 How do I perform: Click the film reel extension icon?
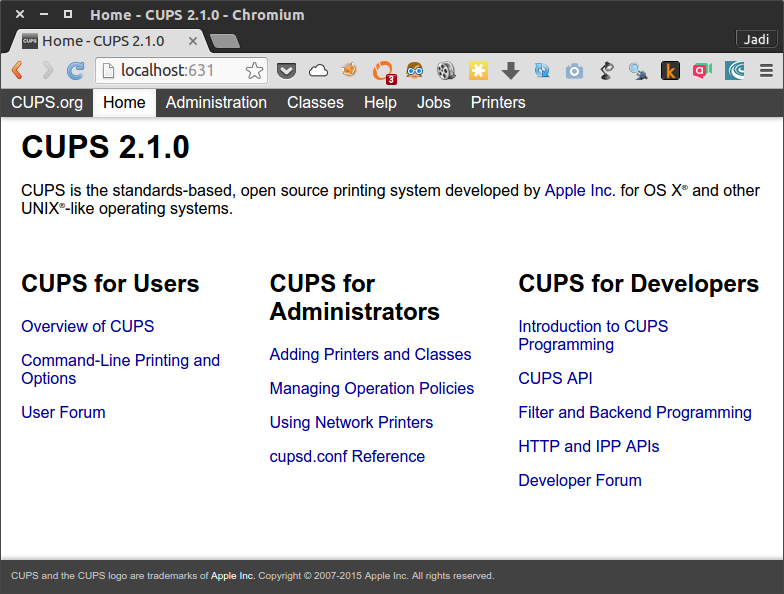446,71
